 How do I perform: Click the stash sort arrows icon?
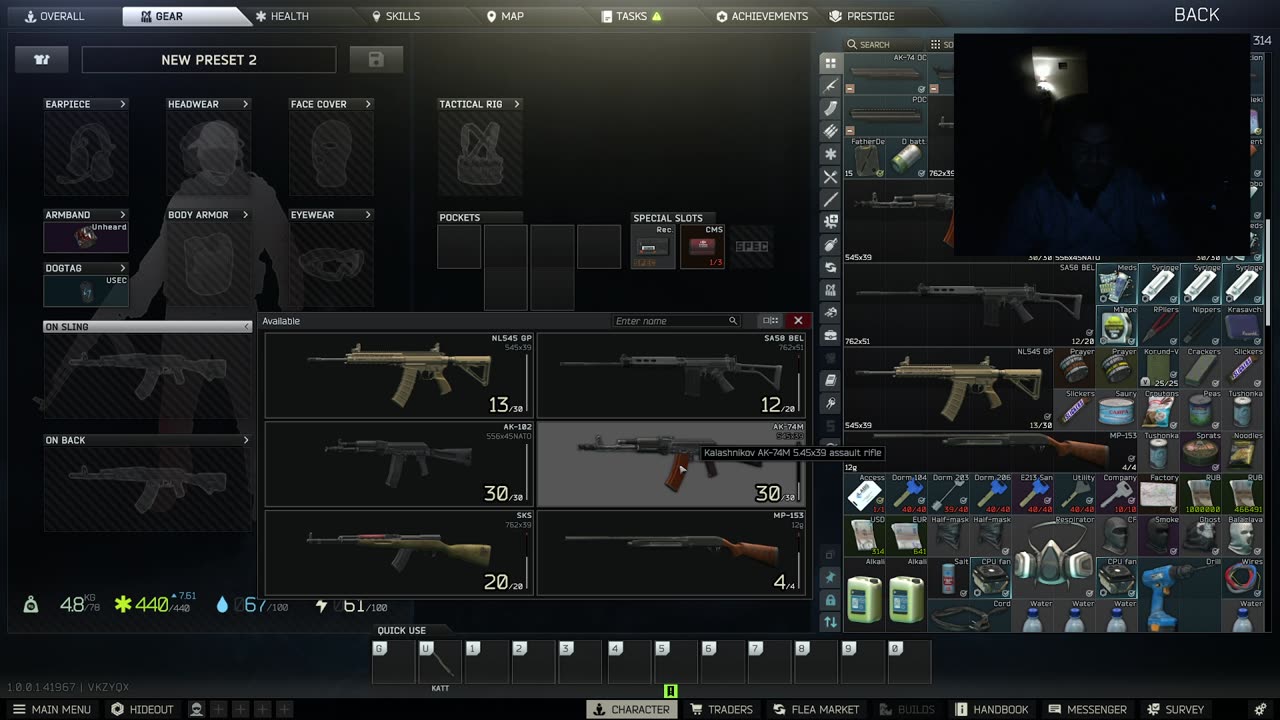pyautogui.click(x=830, y=622)
